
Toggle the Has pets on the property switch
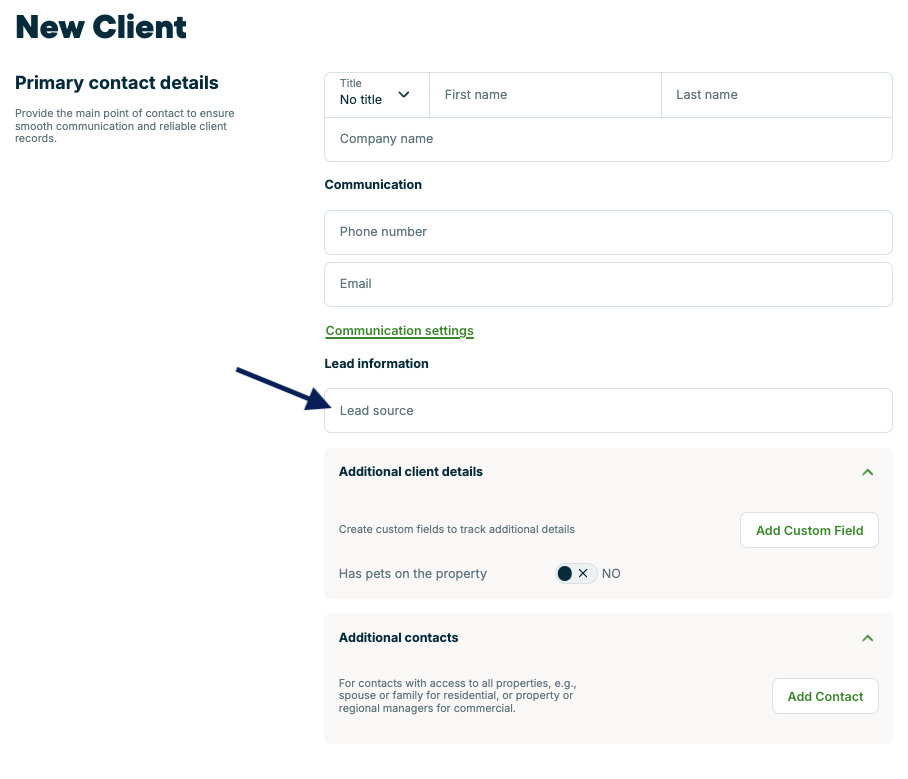[x=576, y=574]
